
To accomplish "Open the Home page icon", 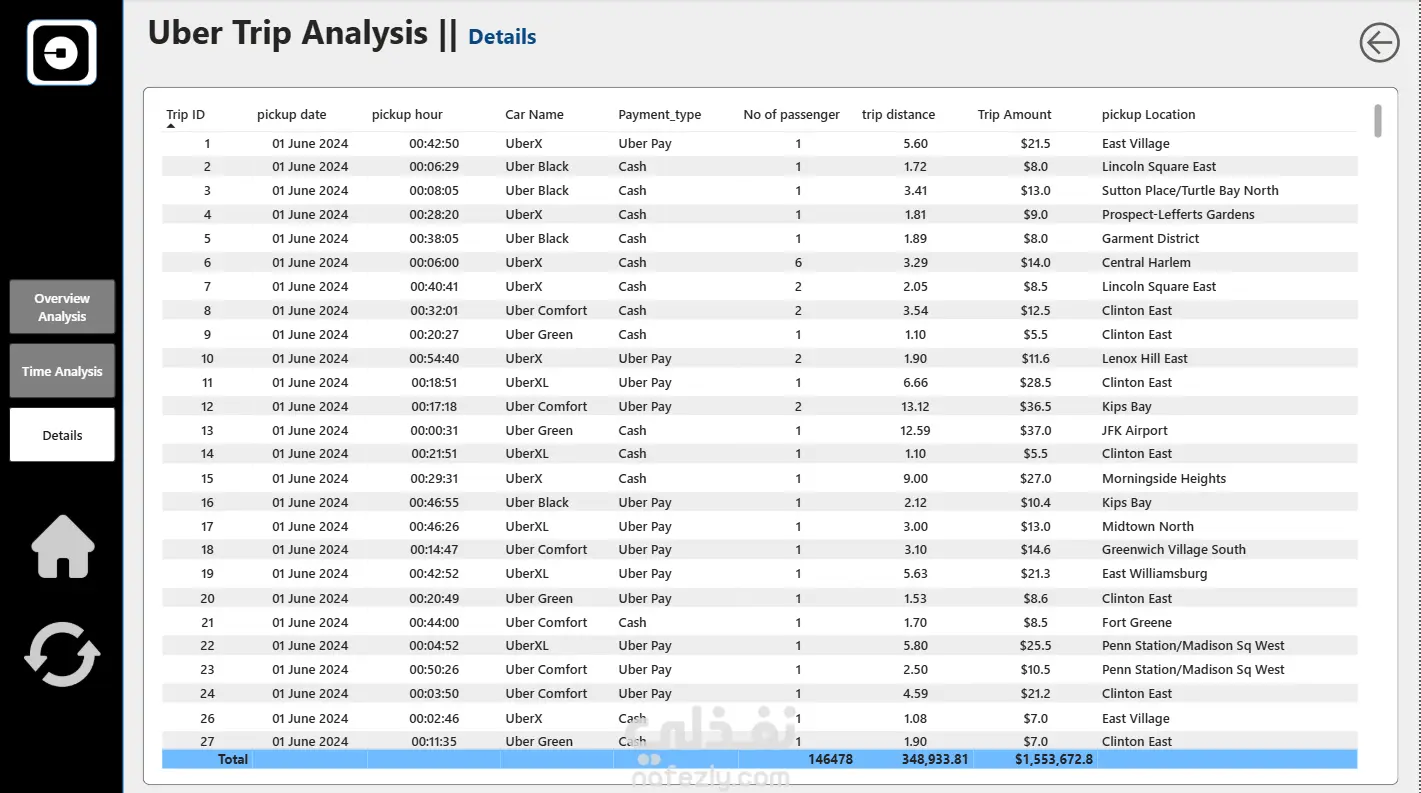I will (63, 546).
